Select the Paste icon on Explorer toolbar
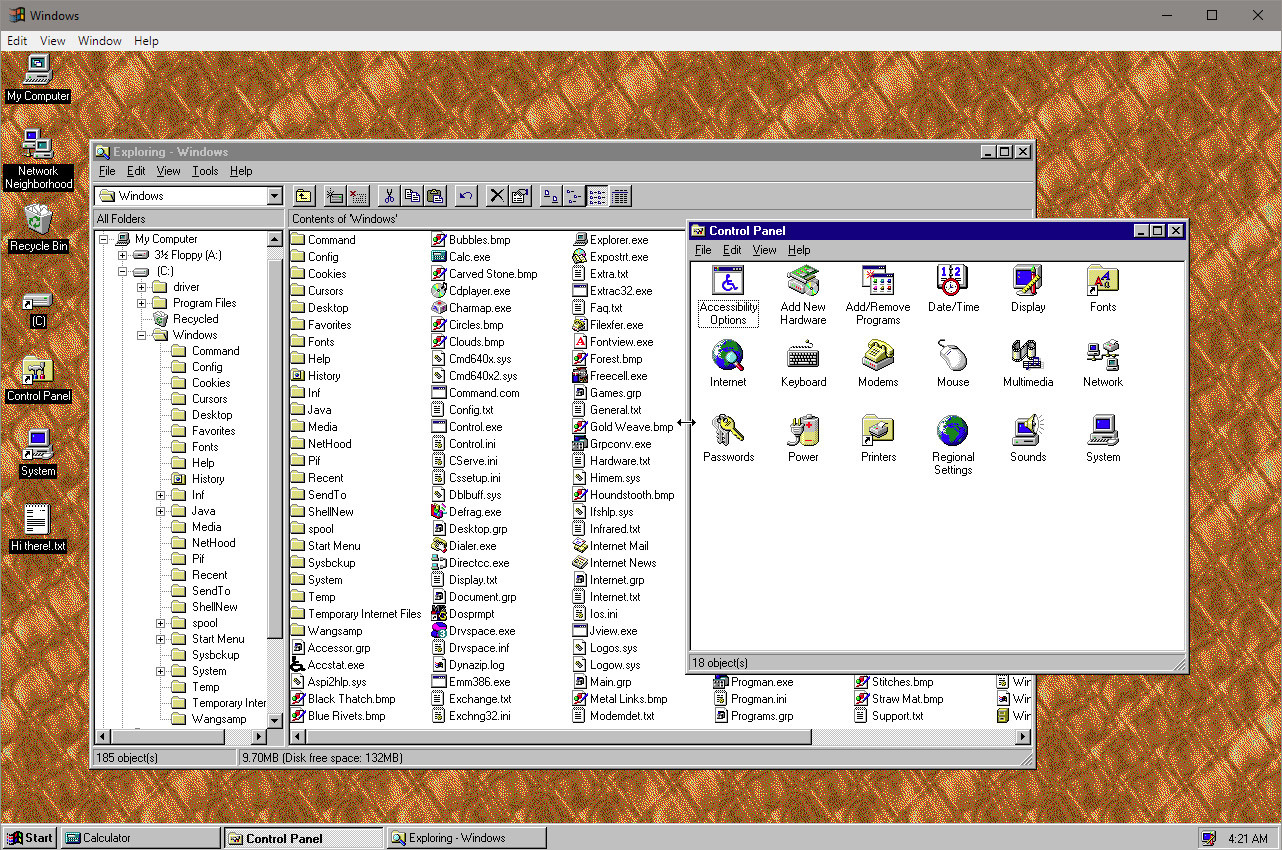 (x=436, y=195)
